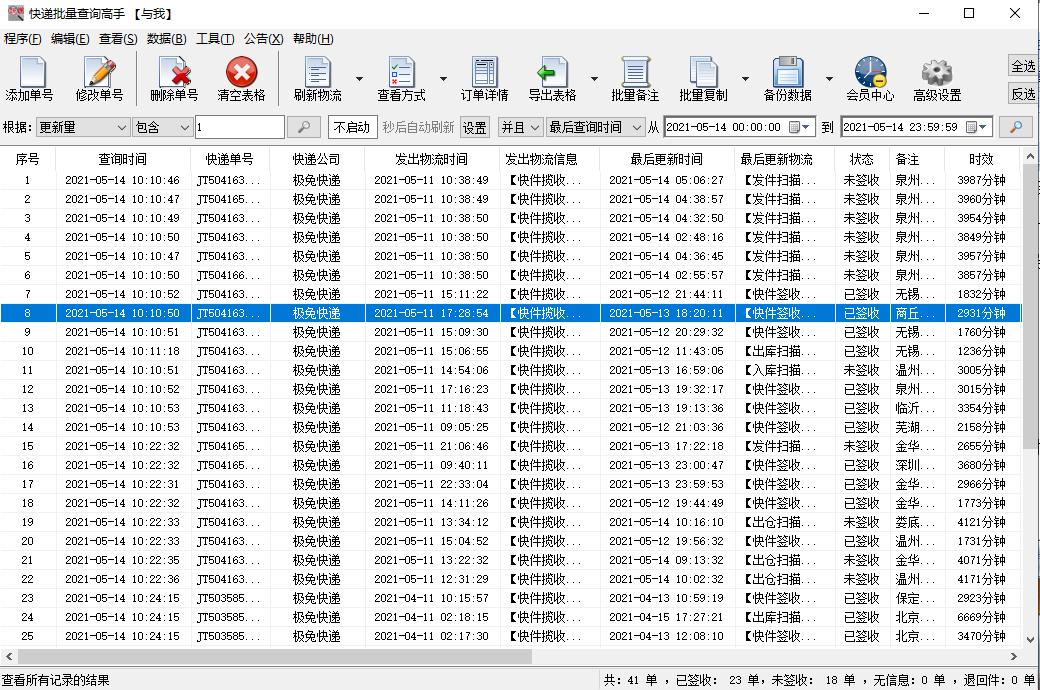Open the 会员中心 clock icon
This screenshot has width=1040, height=690.
point(870,72)
